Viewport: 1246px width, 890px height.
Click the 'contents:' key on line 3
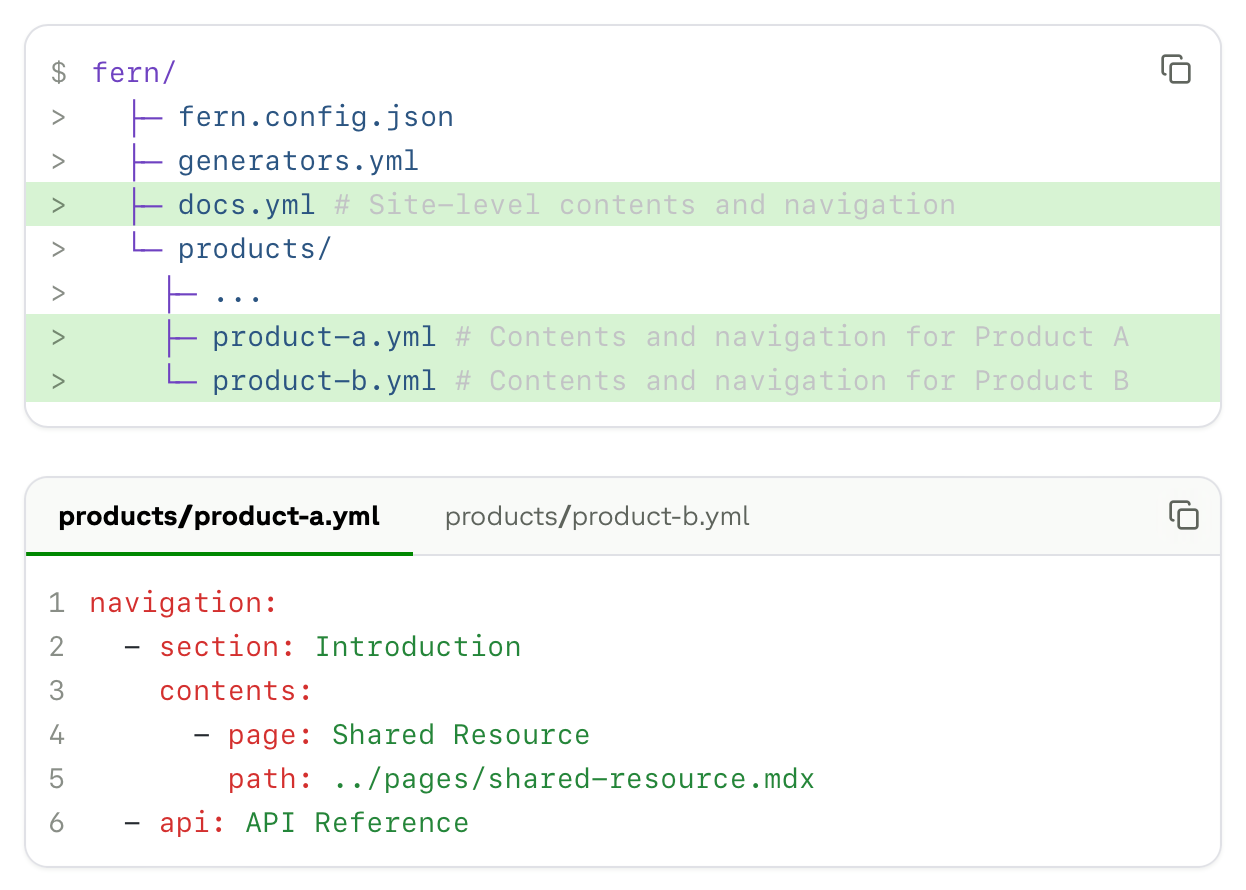pyautogui.click(x=236, y=691)
